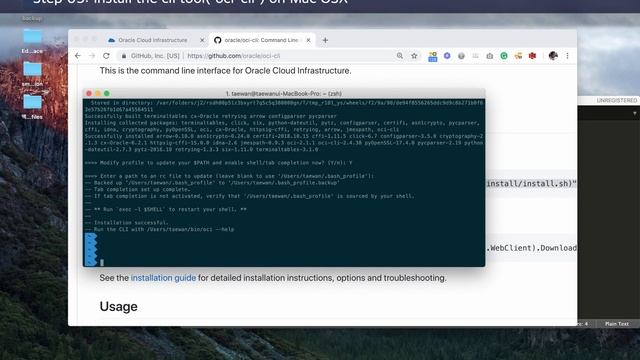
Task: Click the 'This is the command line interface' text
Action: tap(225, 71)
